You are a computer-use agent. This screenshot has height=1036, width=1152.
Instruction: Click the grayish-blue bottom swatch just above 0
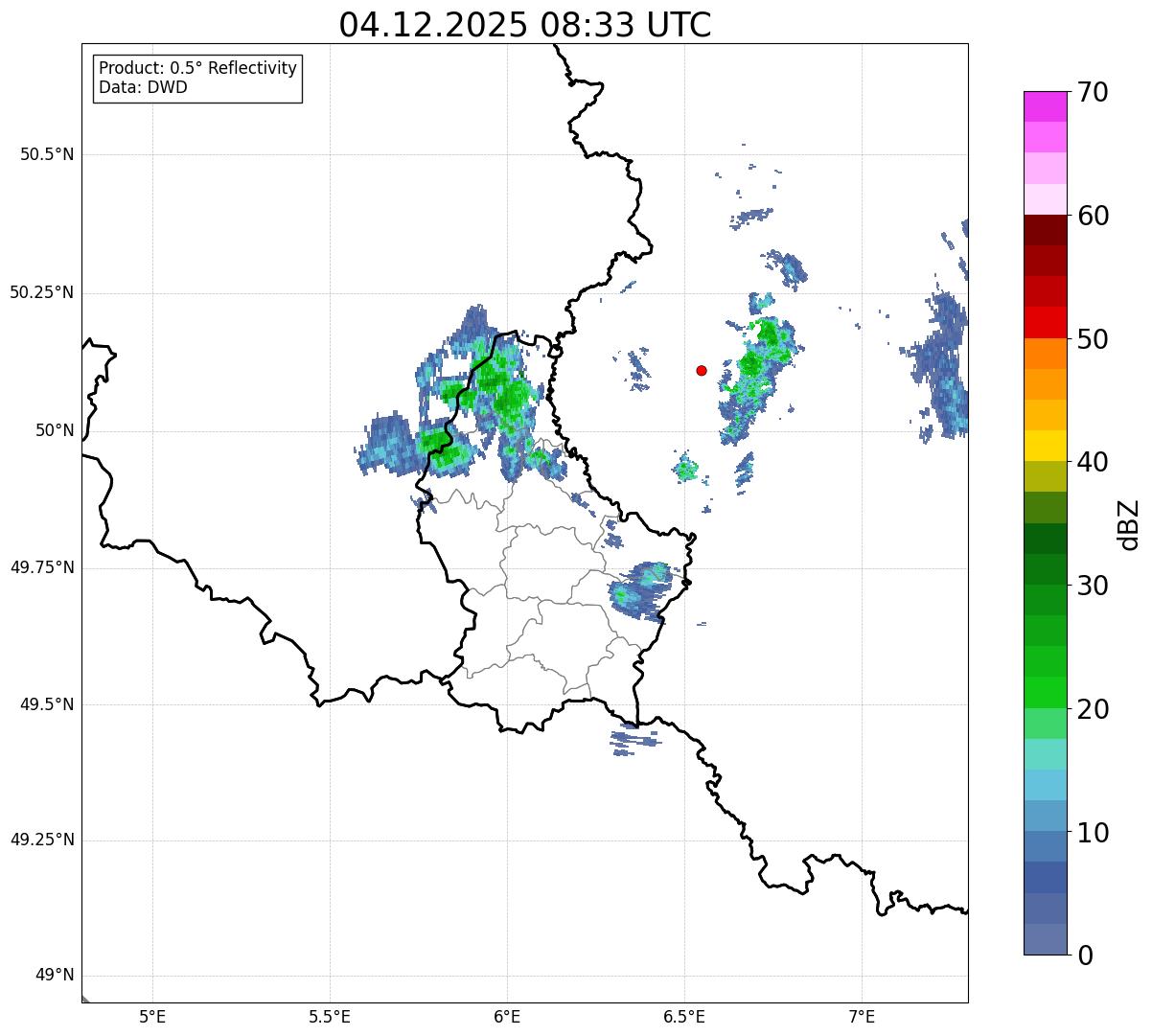[1045, 939]
